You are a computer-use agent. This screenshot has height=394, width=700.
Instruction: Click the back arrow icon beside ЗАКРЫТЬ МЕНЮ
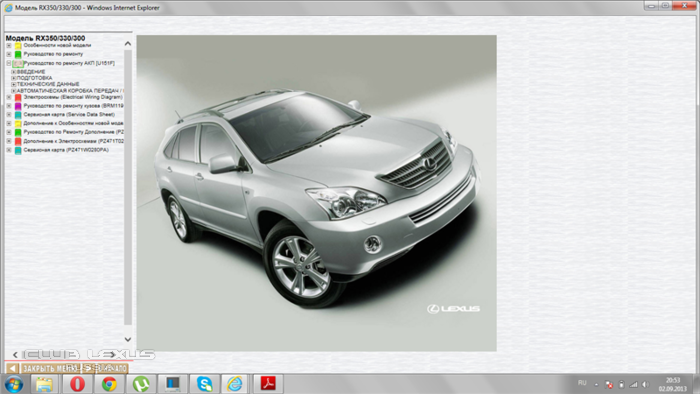click(12, 368)
